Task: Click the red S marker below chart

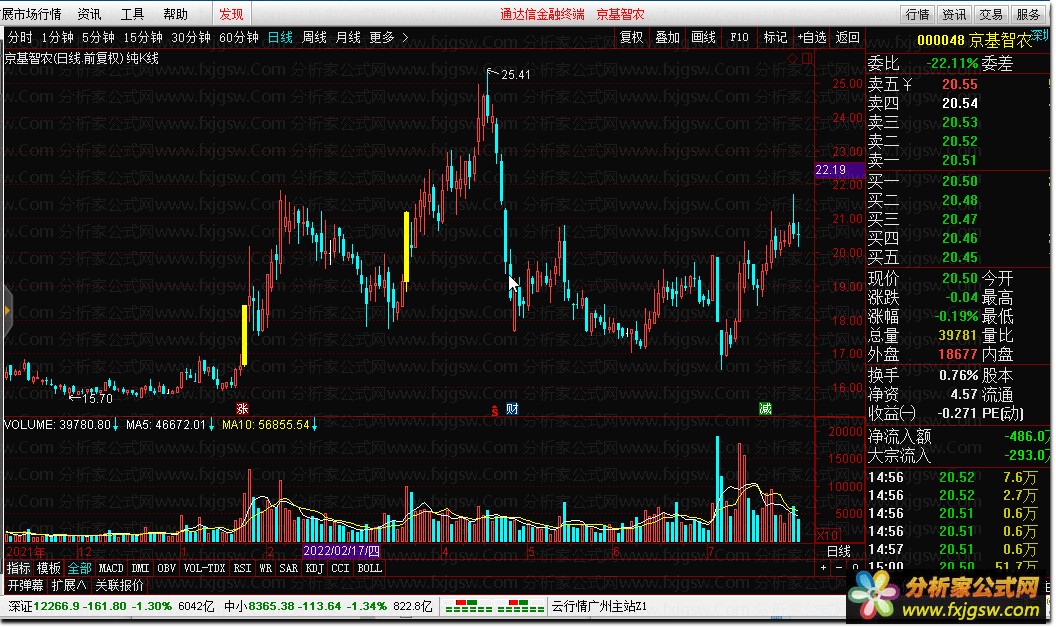Action: (x=495, y=411)
